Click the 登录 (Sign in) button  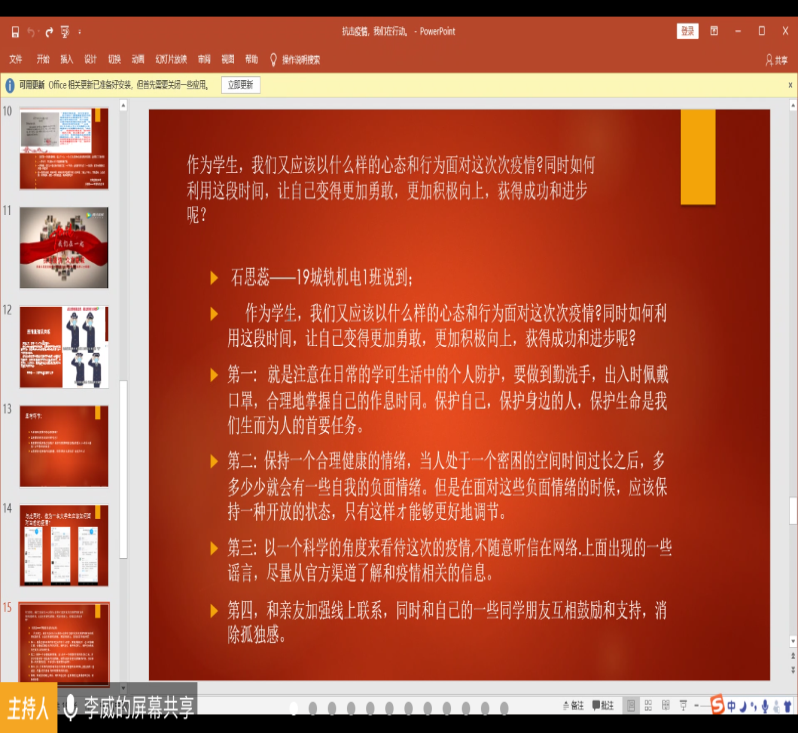coord(687,31)
